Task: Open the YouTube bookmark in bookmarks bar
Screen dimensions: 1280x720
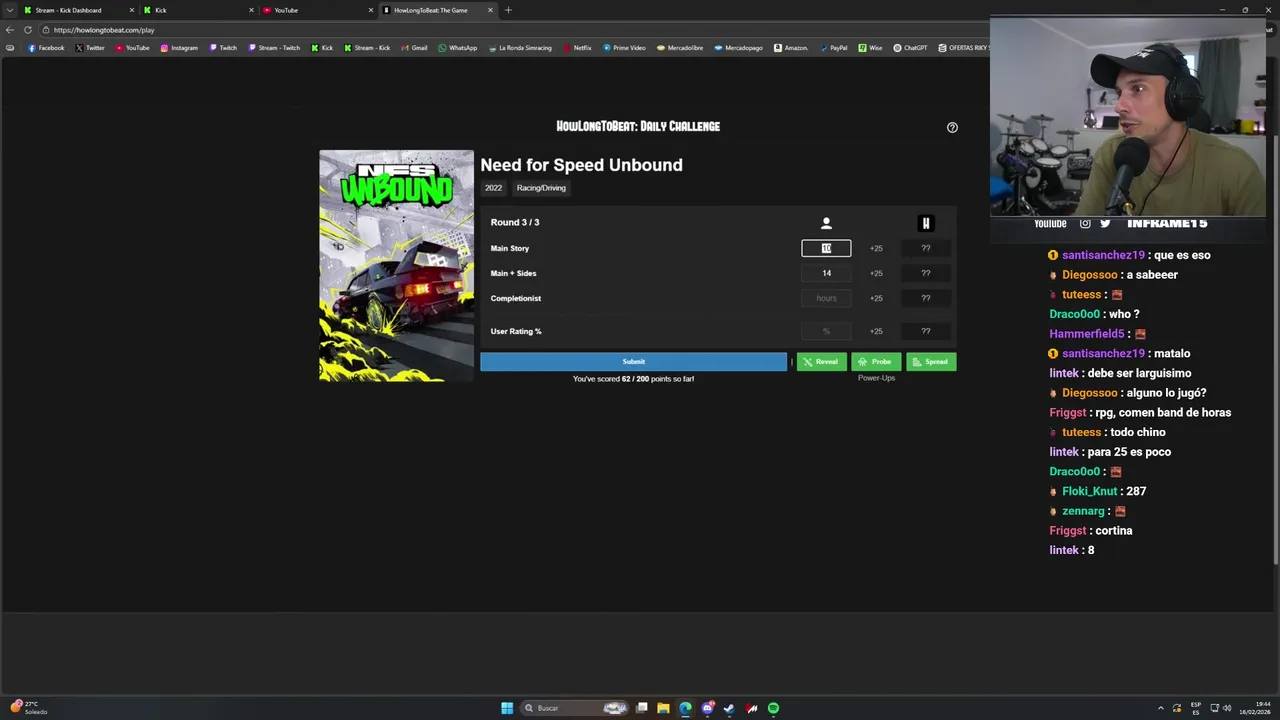Action: coord(132,48)
